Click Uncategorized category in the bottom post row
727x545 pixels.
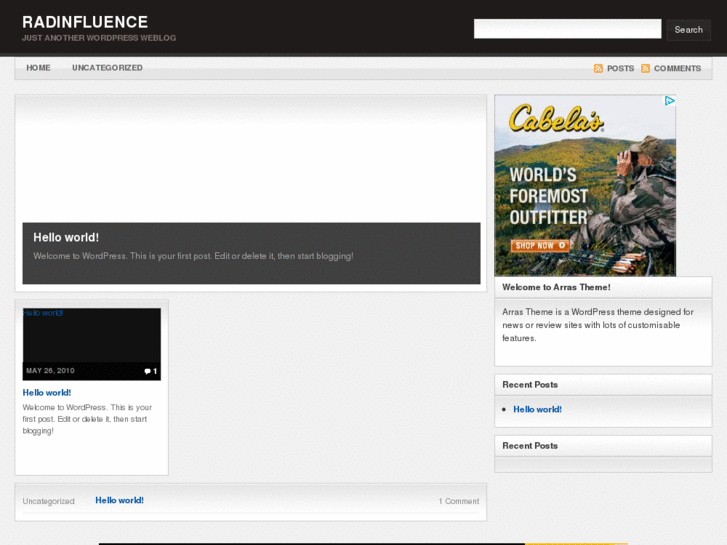(x=48, y=501)
